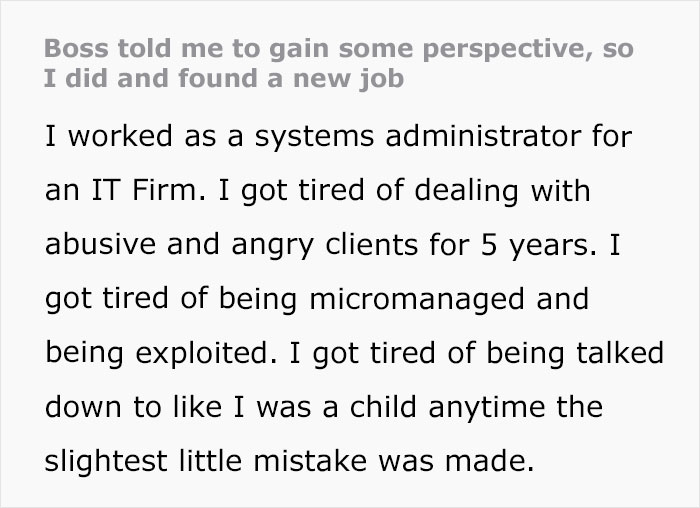This screenshot has height=508, width=700.
Task: Click the word 'slightest' in the last line
Action: coord(106,461)
